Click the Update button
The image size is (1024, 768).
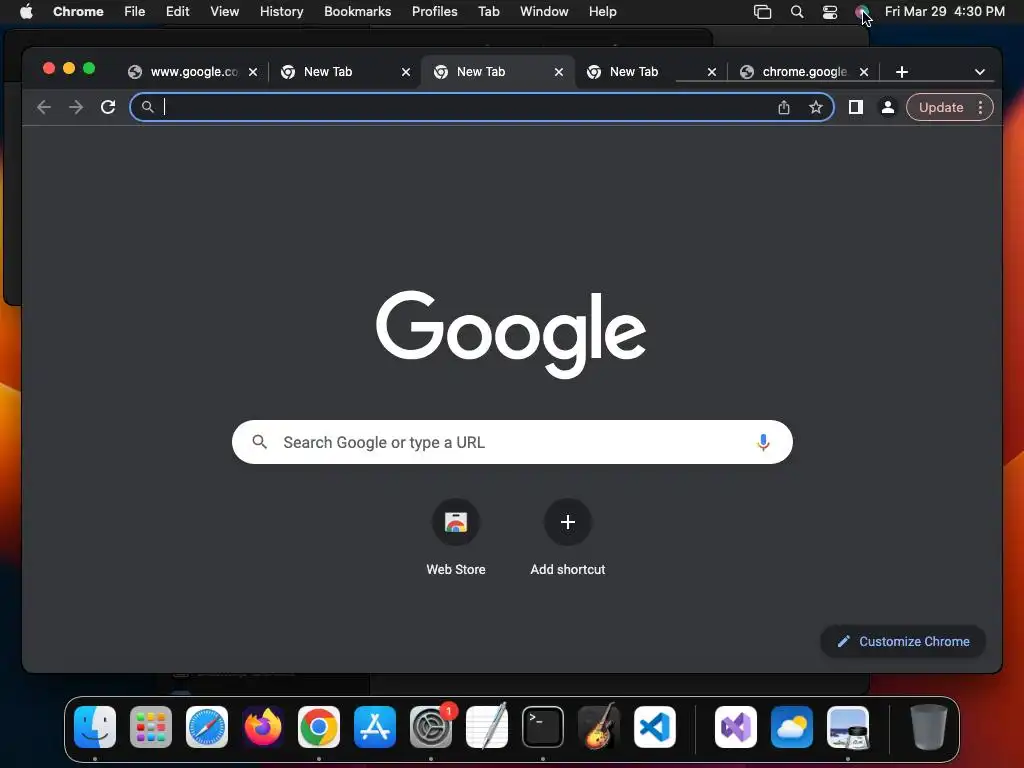(940, 107)
